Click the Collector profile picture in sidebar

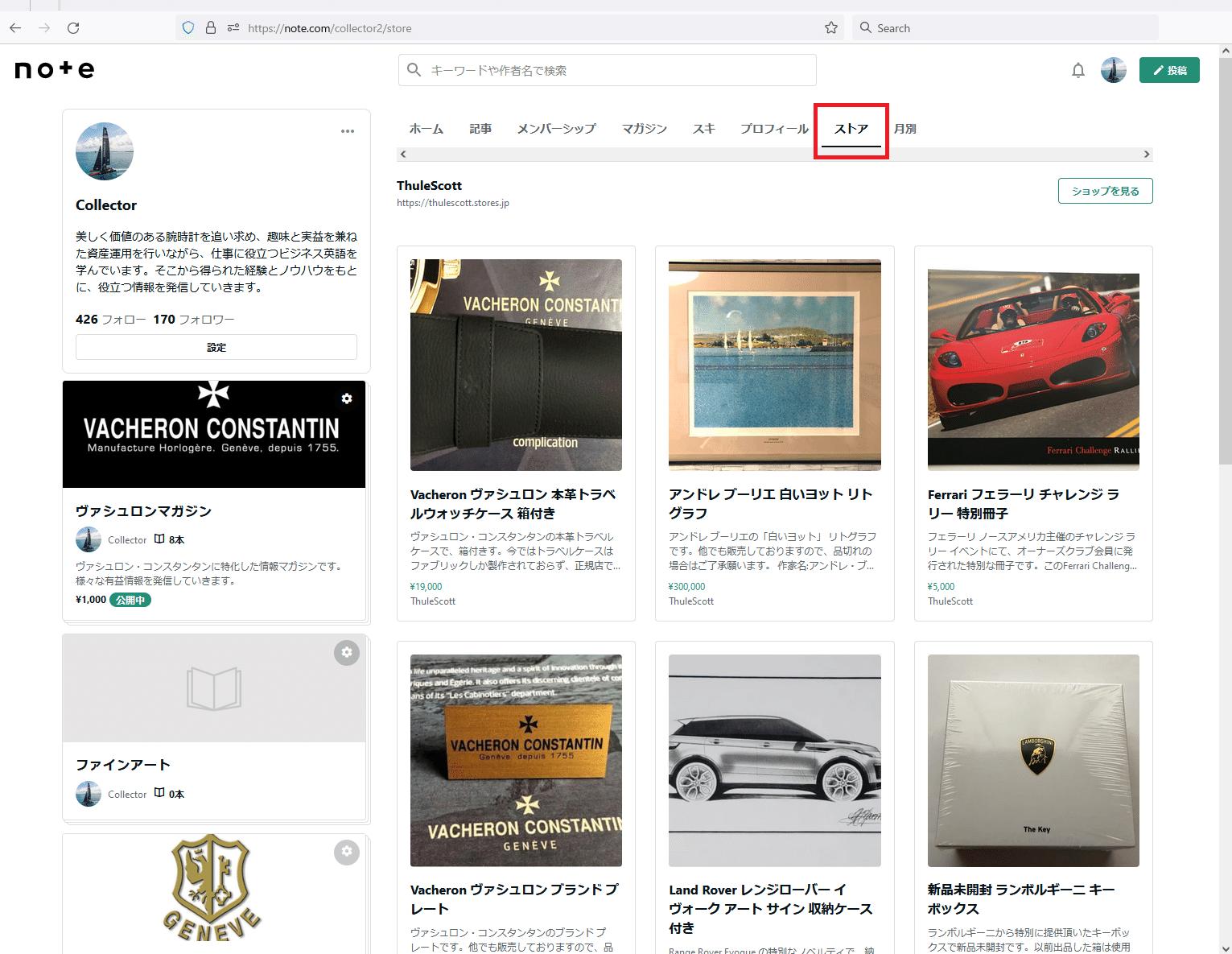coord(105,151)
